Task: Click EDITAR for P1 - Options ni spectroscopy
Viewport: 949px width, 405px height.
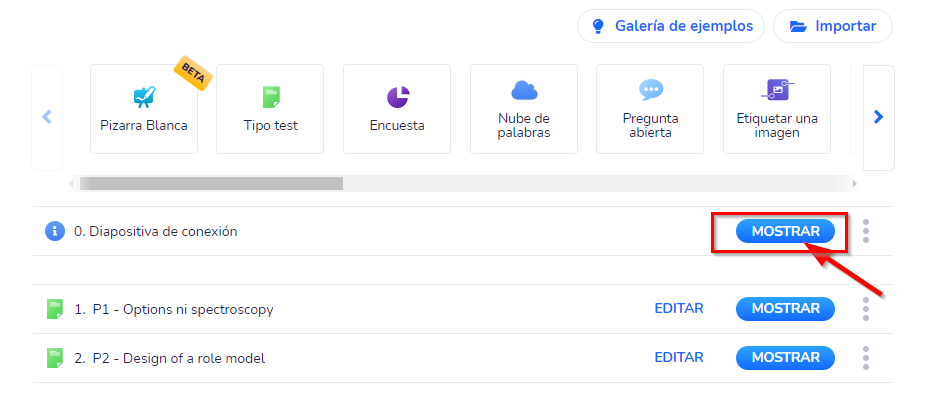Action: point(679,309)
